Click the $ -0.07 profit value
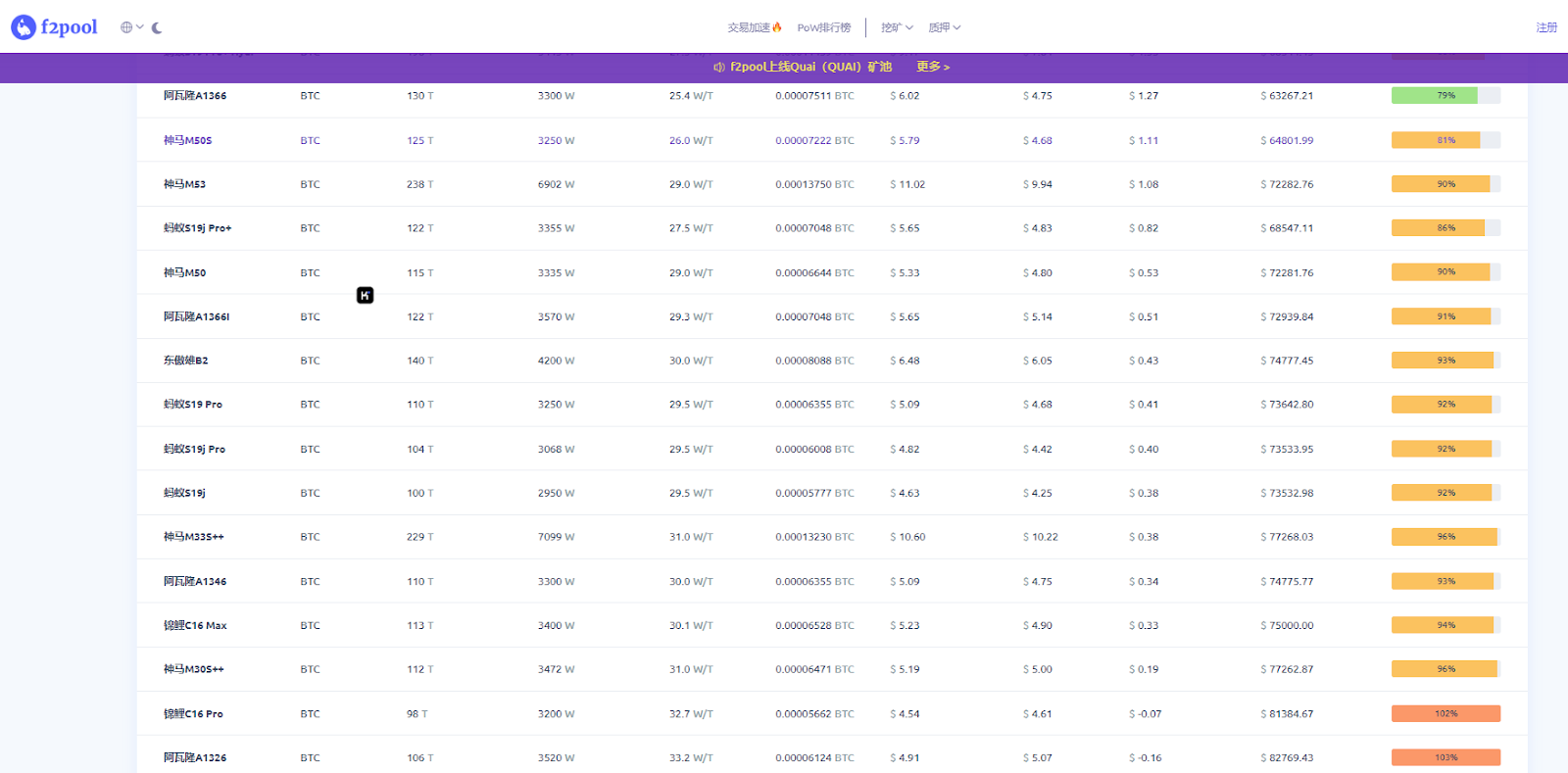The width and height of the screenshot is (1568, 773). tap(1145, 713)
